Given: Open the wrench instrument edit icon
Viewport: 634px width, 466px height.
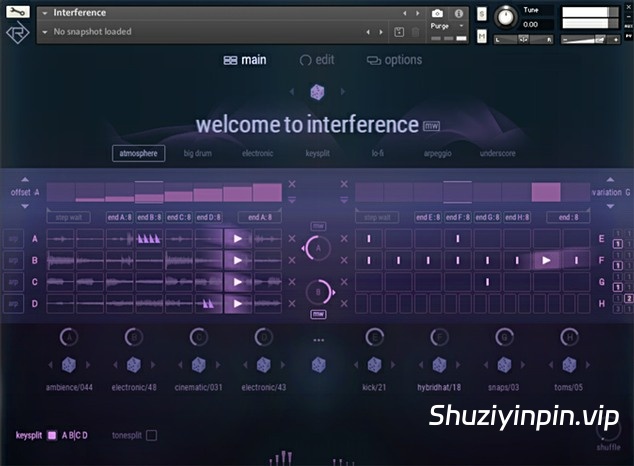Looking at the screenshot, I should pos(17,12).
